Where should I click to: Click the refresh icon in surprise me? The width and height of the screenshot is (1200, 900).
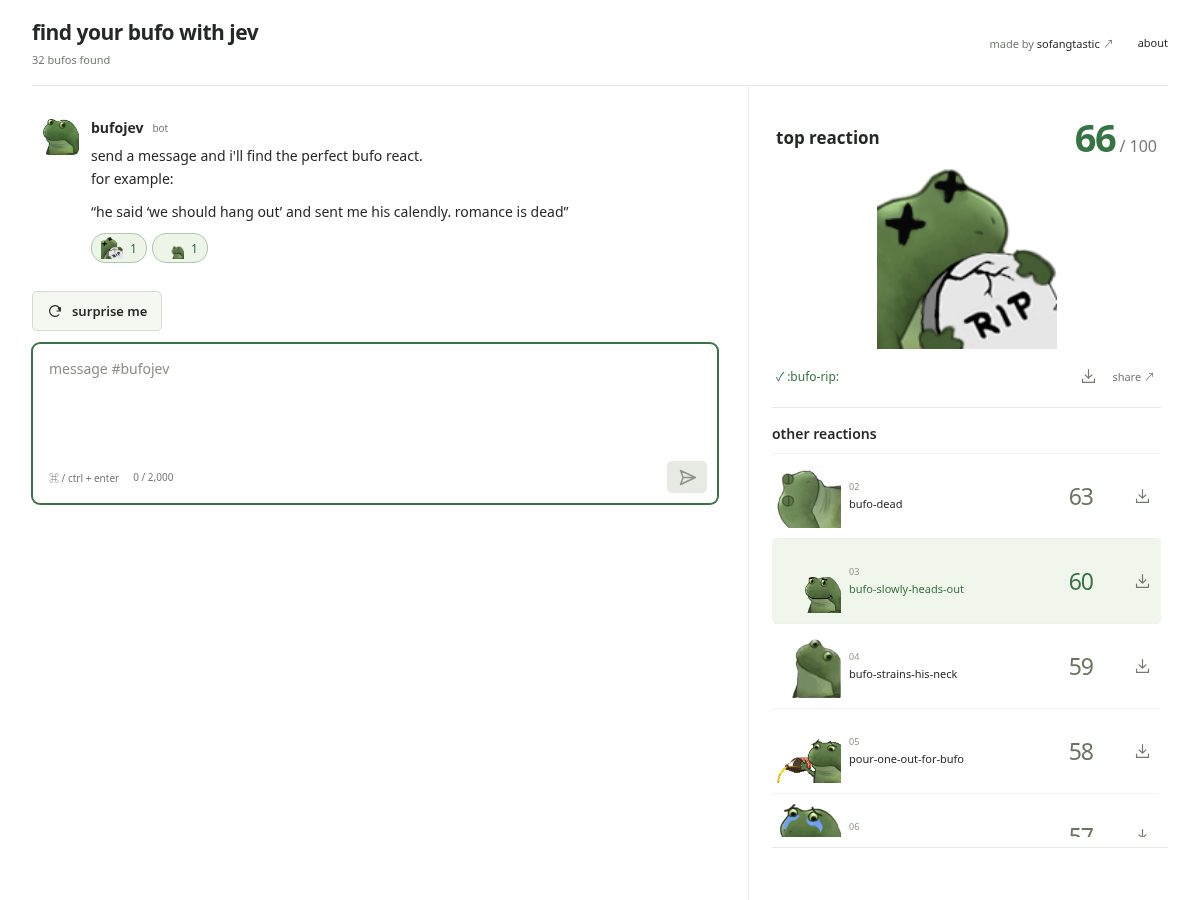pos(55,311)
